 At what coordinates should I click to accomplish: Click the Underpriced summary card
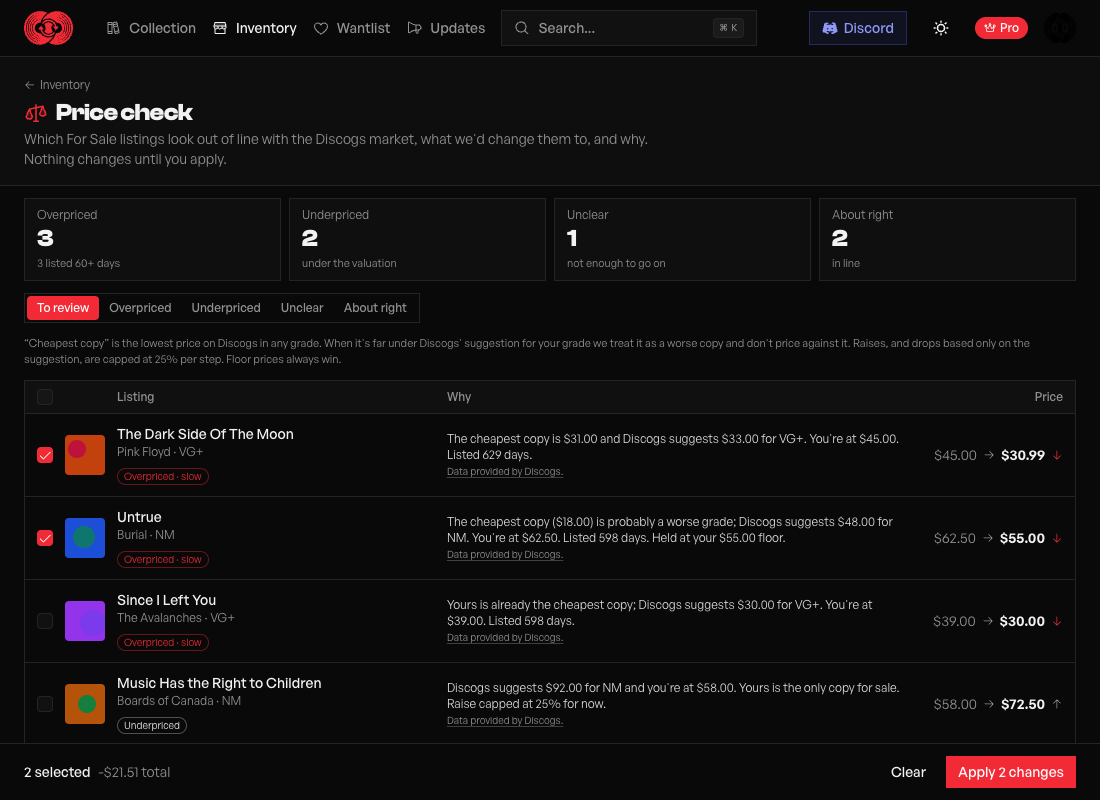(x=417, y=239)
